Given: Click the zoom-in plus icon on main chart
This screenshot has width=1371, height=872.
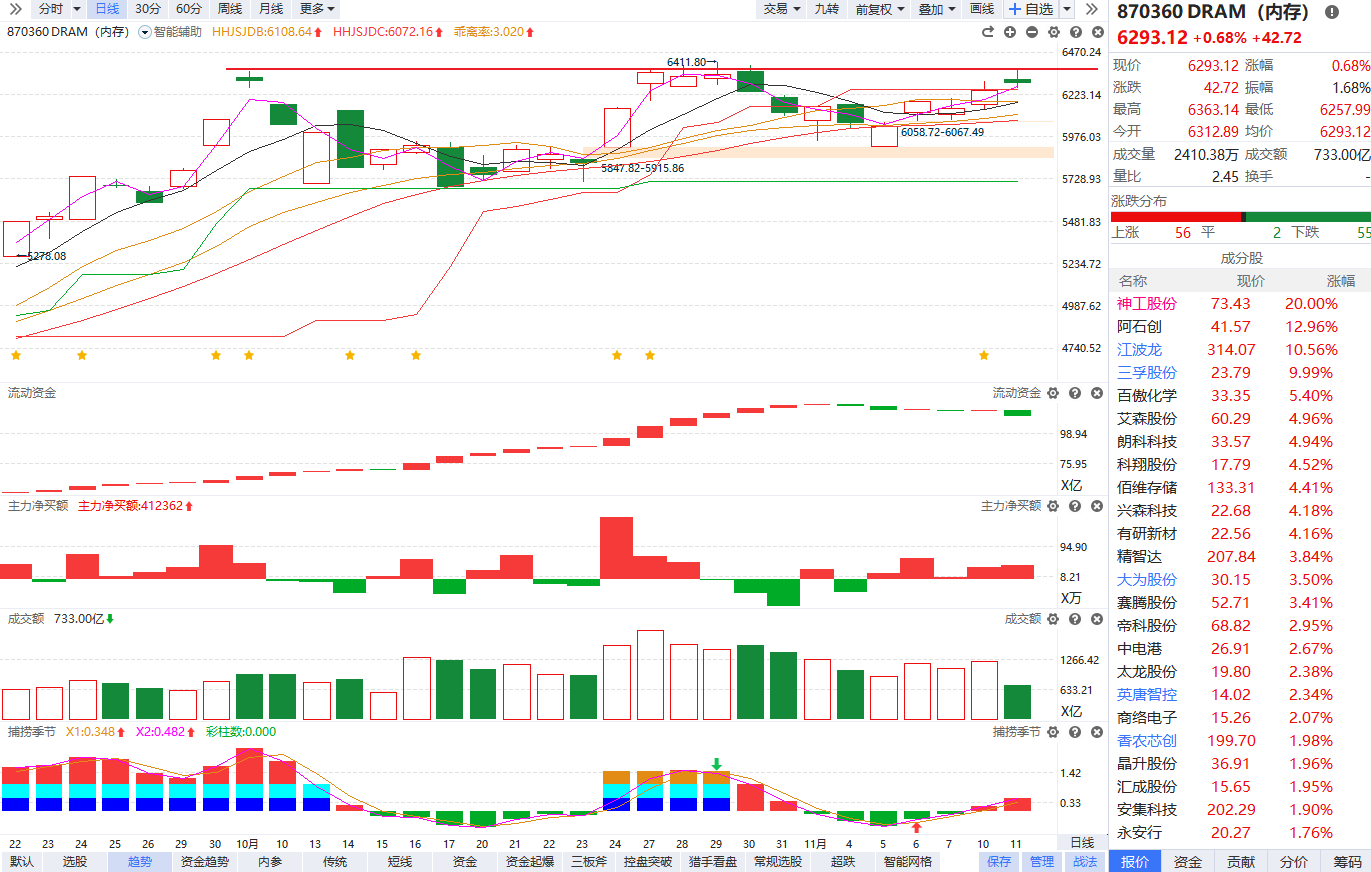Looking at the screenshot, I should click(1008, 32).
